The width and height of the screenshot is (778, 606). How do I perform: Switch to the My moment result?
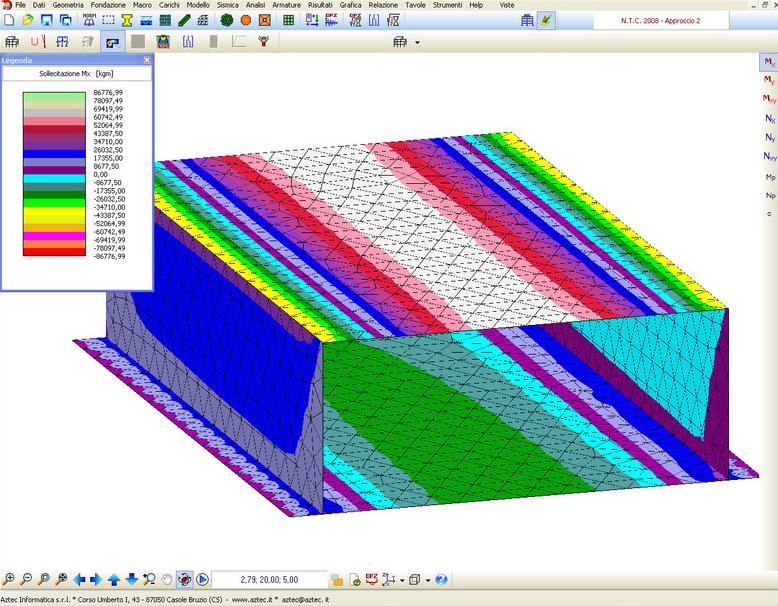768,80
